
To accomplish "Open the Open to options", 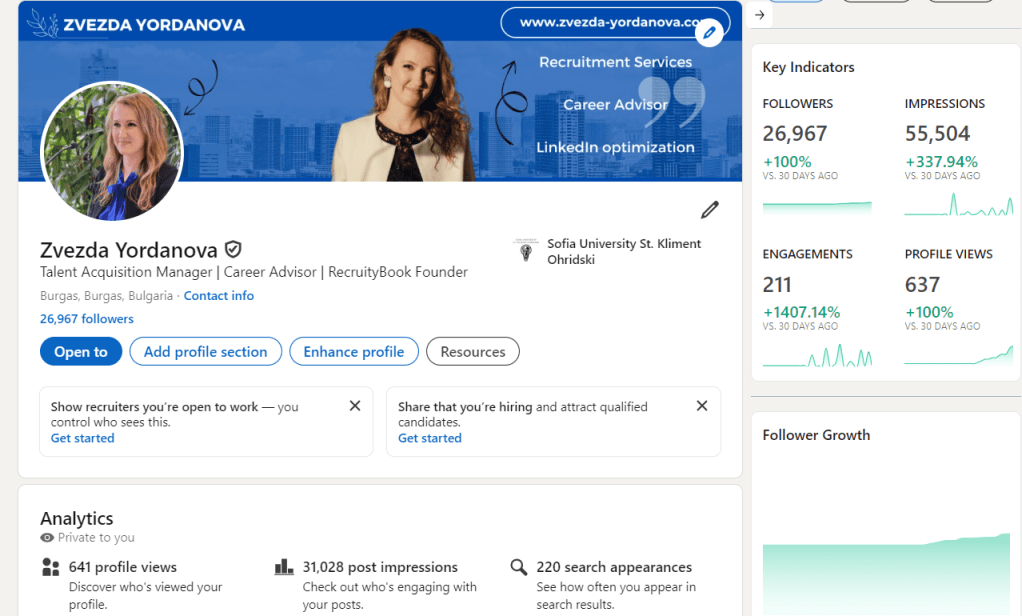I will [80, 351].
